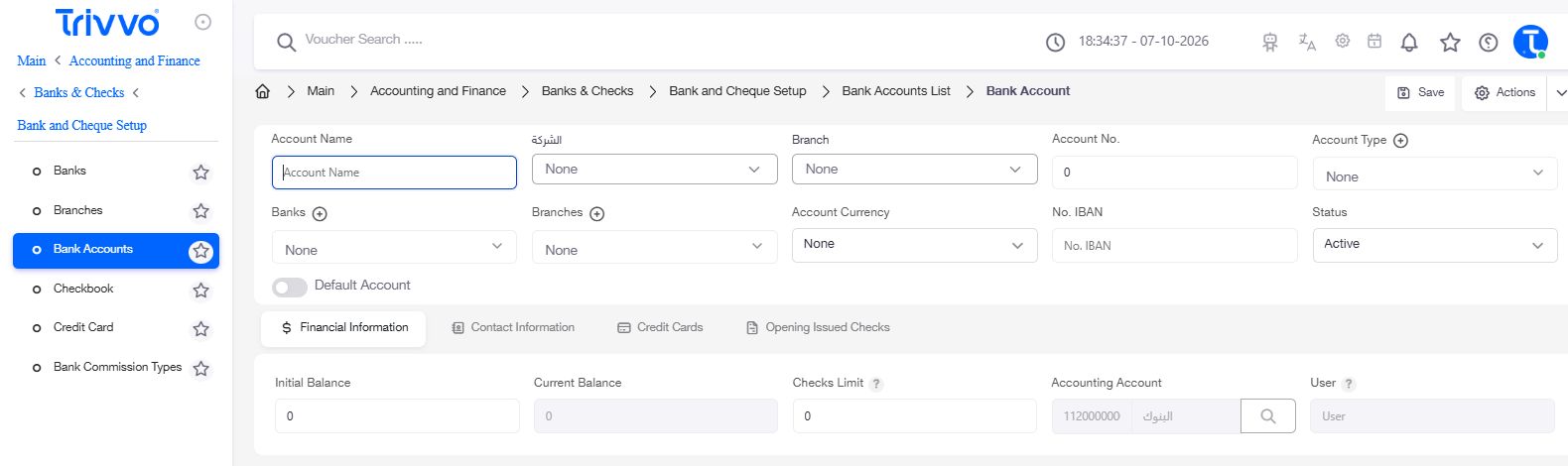Click the Trivvo logo
Viewport: 1568px width, 466px height.
tap(107, 23)
